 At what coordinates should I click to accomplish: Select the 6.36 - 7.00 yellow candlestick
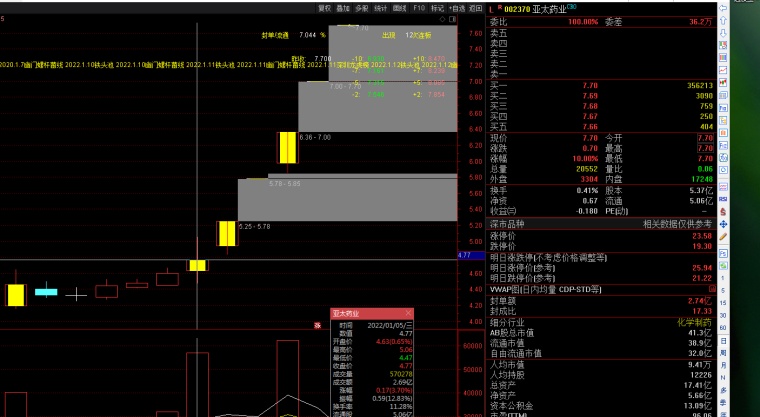pyautogui.click(x=287, y=148)
